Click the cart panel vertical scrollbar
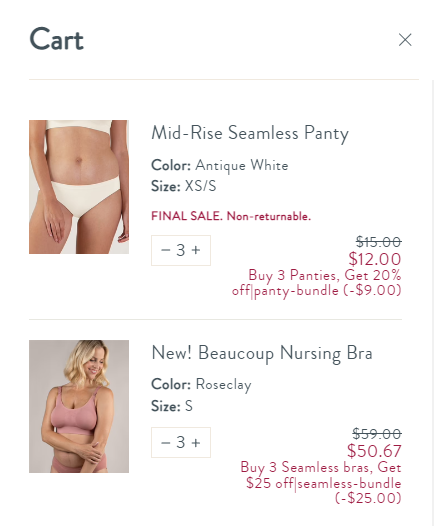434x526 pixels. [432, 302]
